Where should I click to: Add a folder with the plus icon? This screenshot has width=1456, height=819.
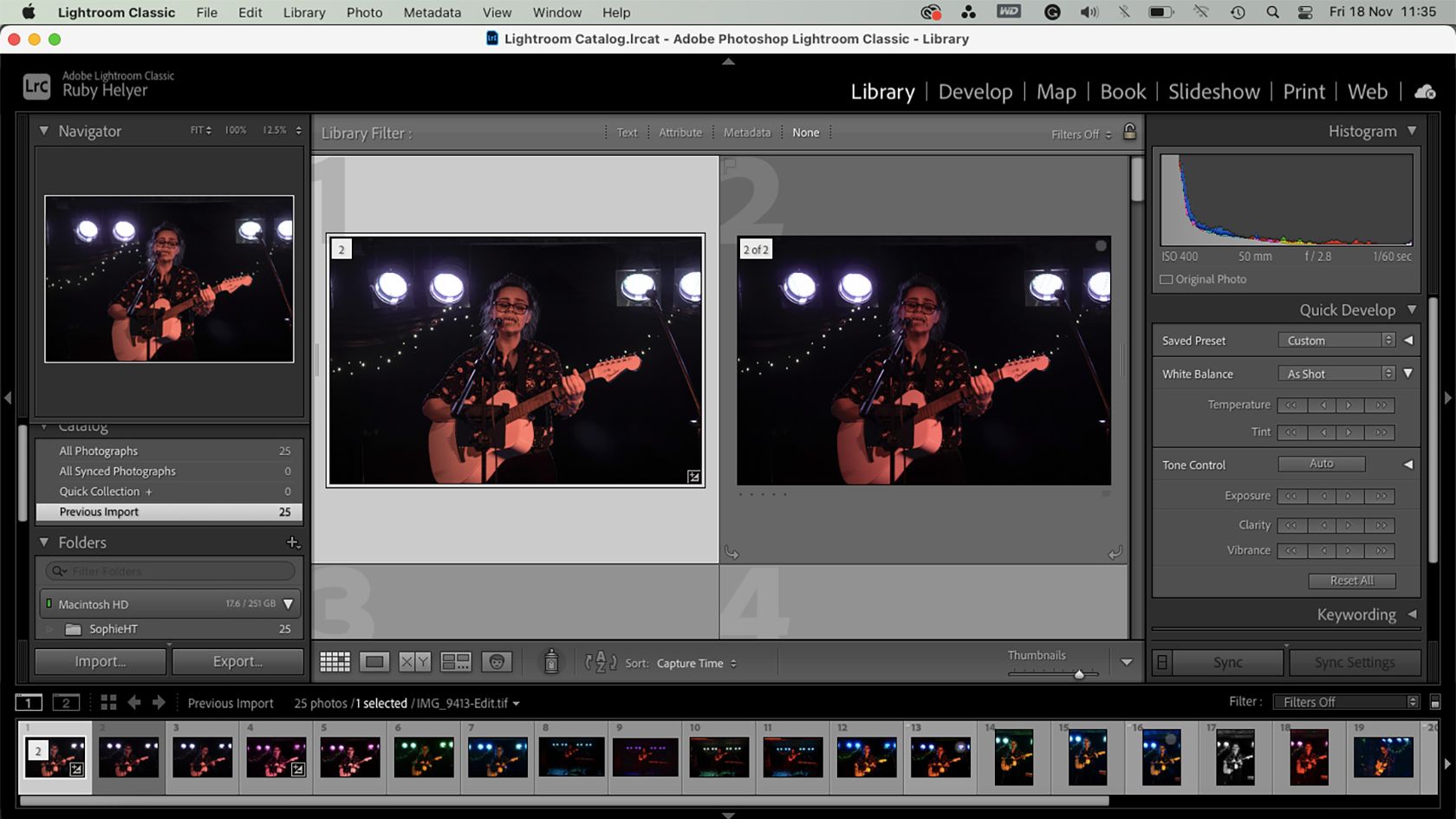coord(293,543)
